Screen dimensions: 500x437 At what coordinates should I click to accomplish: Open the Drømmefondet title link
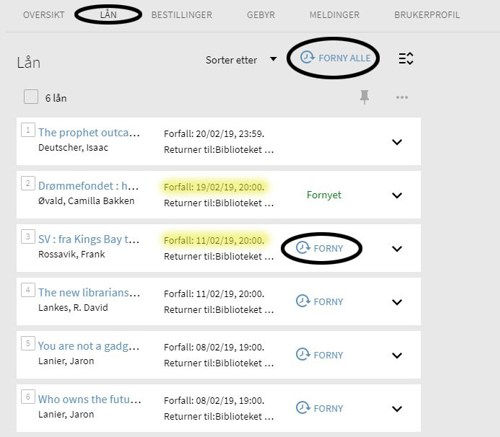[88, 186]
